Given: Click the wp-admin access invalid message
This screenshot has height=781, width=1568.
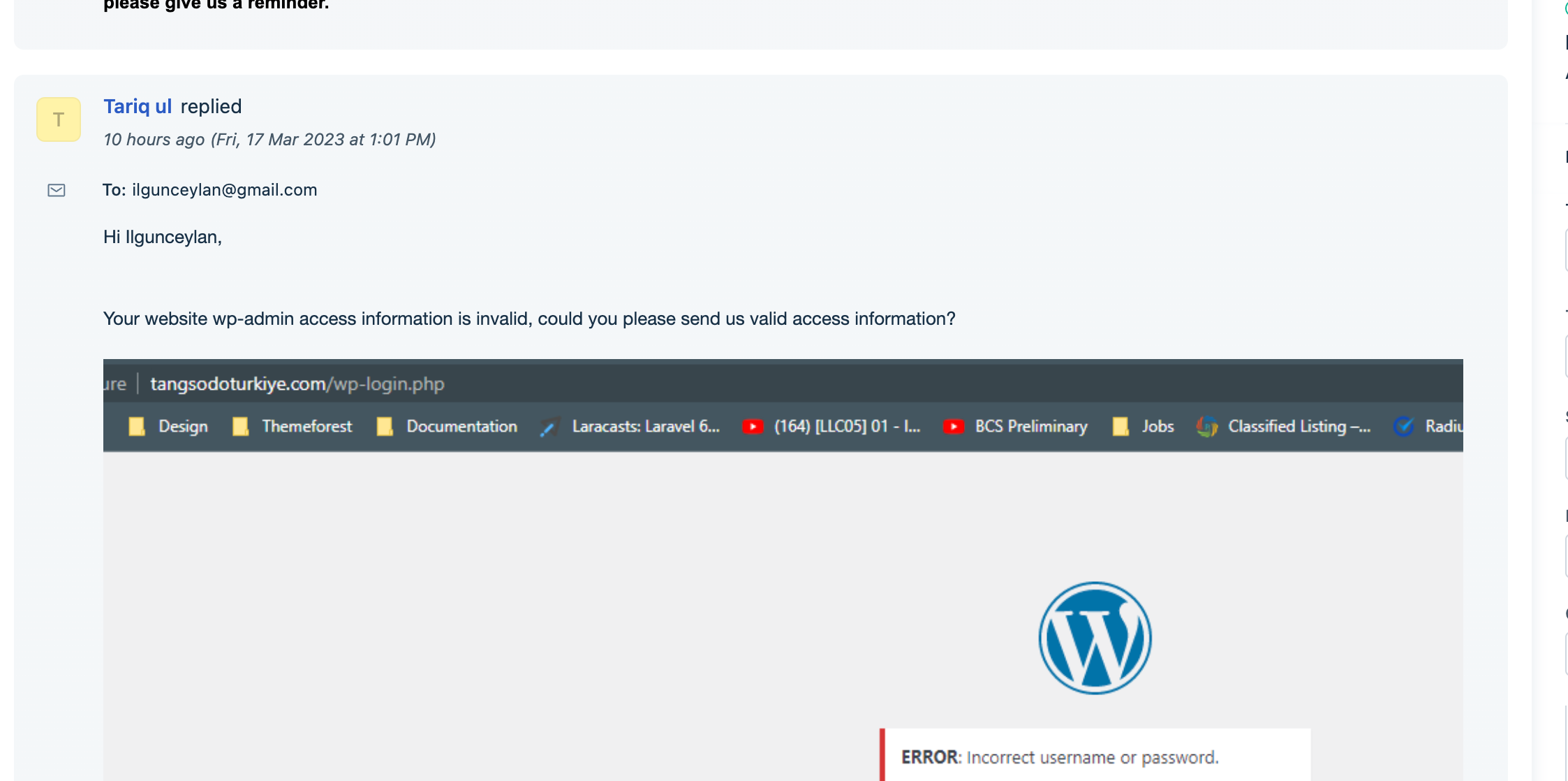Looking at the screenshot, I should 529,319.
